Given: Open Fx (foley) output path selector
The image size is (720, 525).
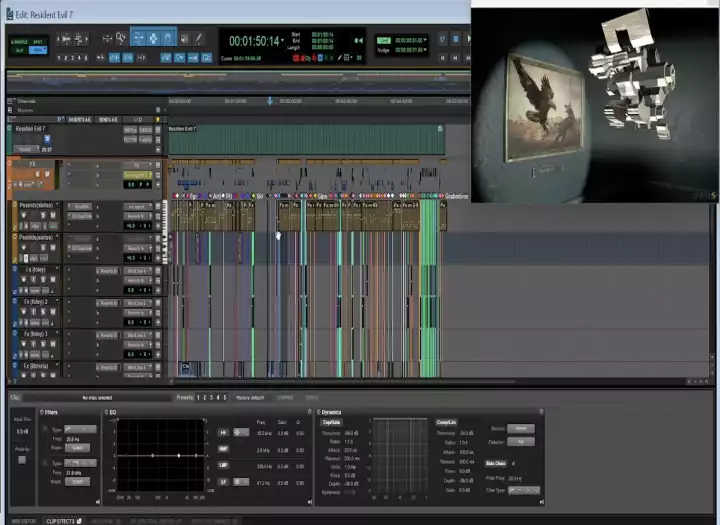Looking at the screenshot, I should point(137,280).
